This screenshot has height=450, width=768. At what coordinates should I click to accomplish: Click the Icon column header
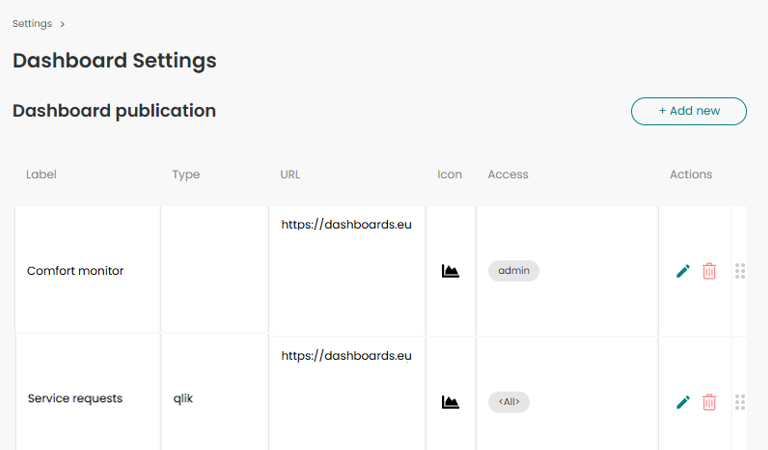(449, 174)
